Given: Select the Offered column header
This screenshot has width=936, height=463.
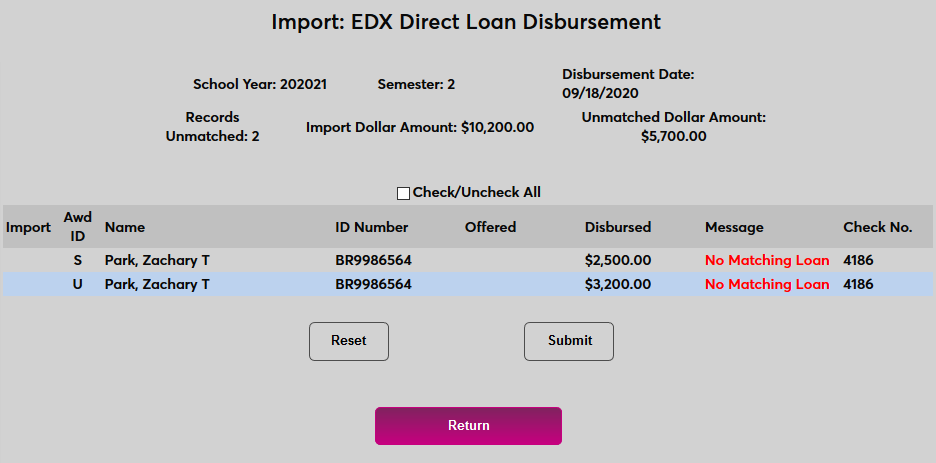Looking at the screenshot, I should (490, 227).
